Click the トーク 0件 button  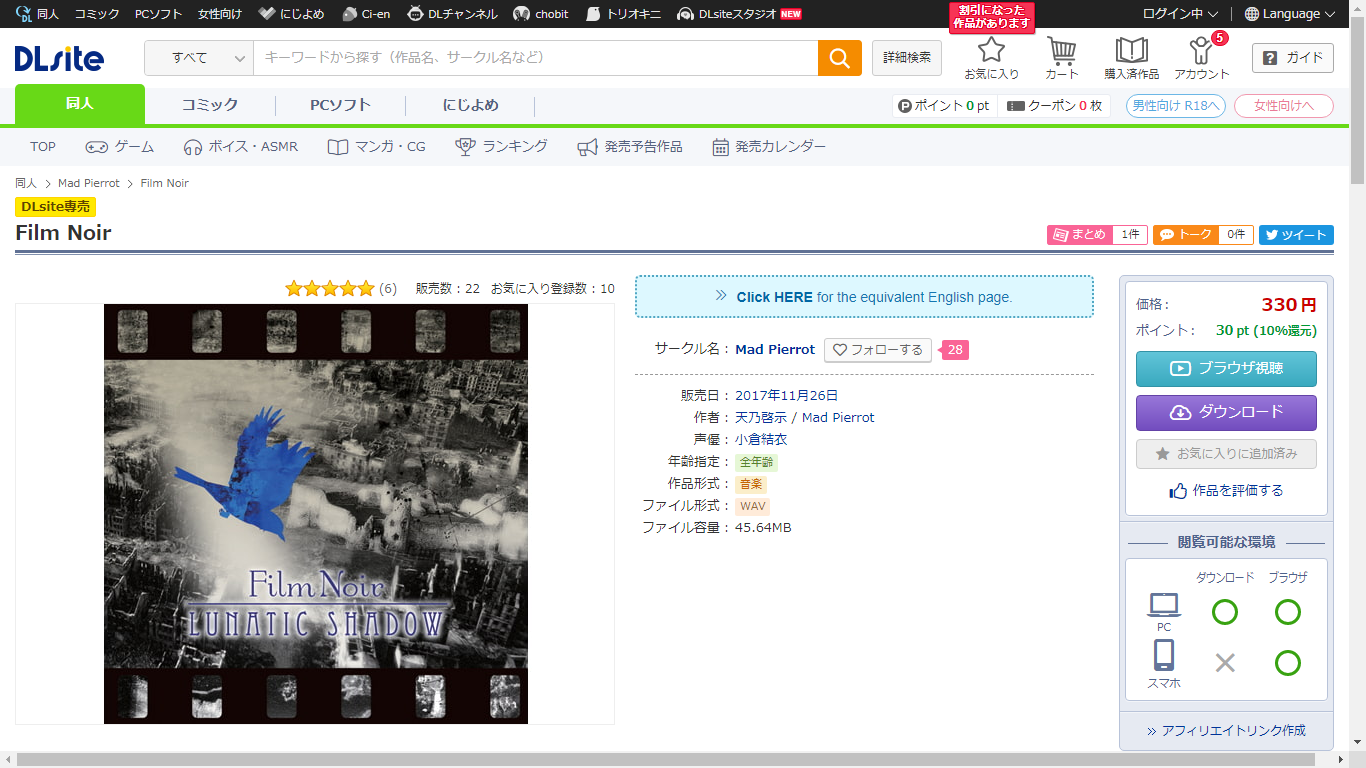point(1203,235)
